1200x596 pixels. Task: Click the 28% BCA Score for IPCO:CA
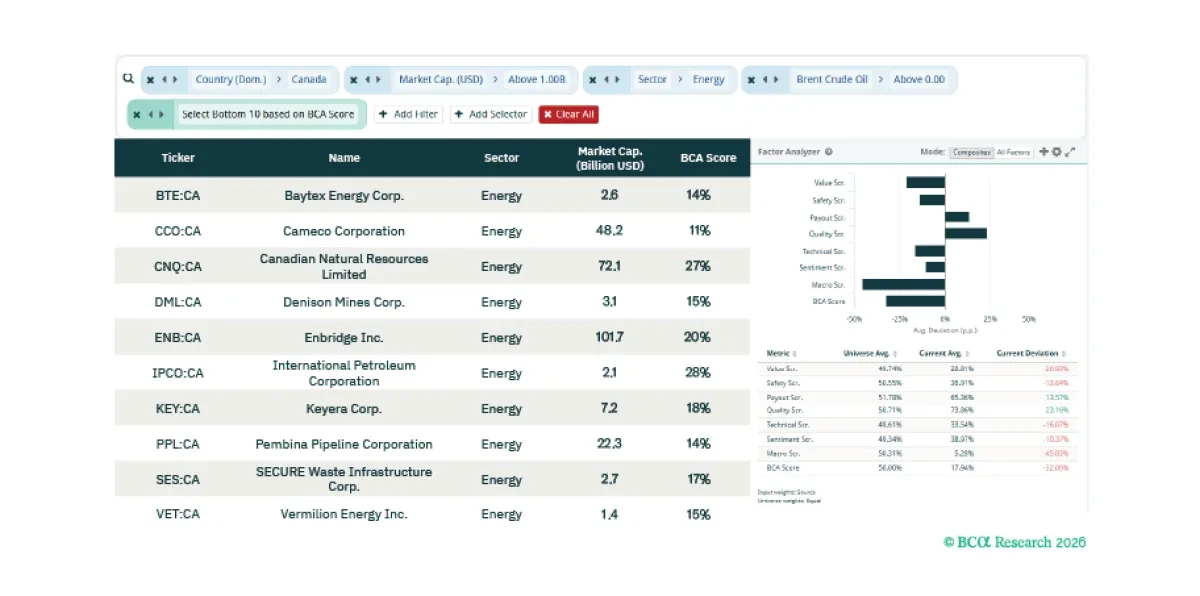pyautogui.click(x=698, y=373)
